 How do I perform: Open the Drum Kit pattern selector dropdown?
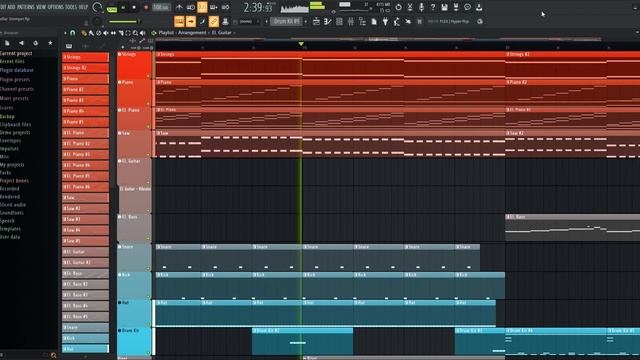287,21
